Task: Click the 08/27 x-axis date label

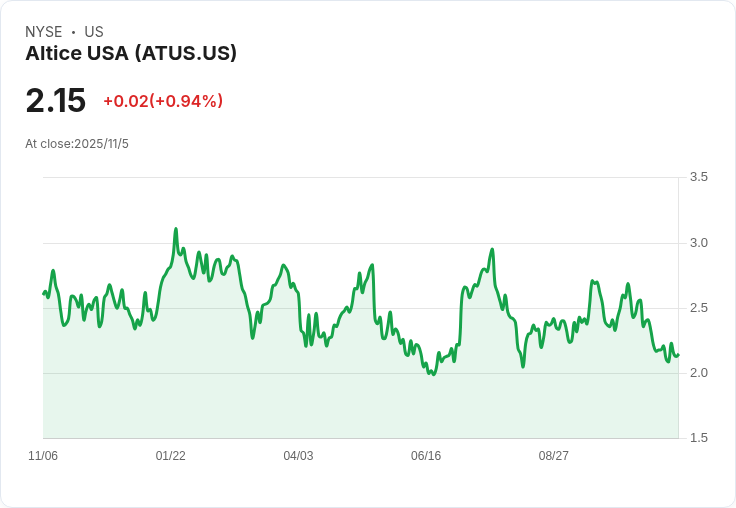Action: pyautogui.click(x=553, y=455)
